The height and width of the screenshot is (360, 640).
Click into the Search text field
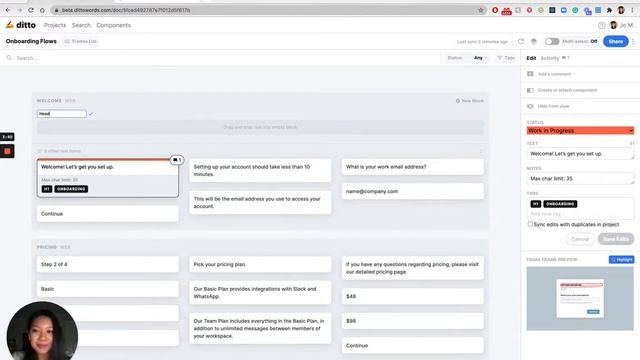pos(220,58)
